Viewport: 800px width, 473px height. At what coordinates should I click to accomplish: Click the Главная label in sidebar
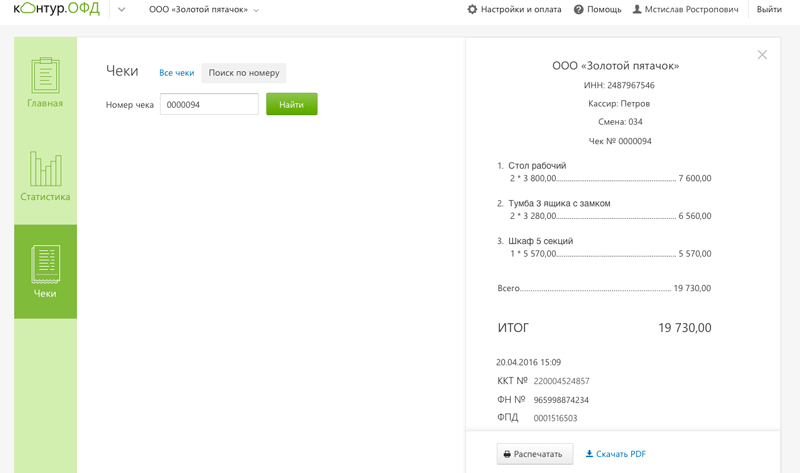[x=45, y=103]
